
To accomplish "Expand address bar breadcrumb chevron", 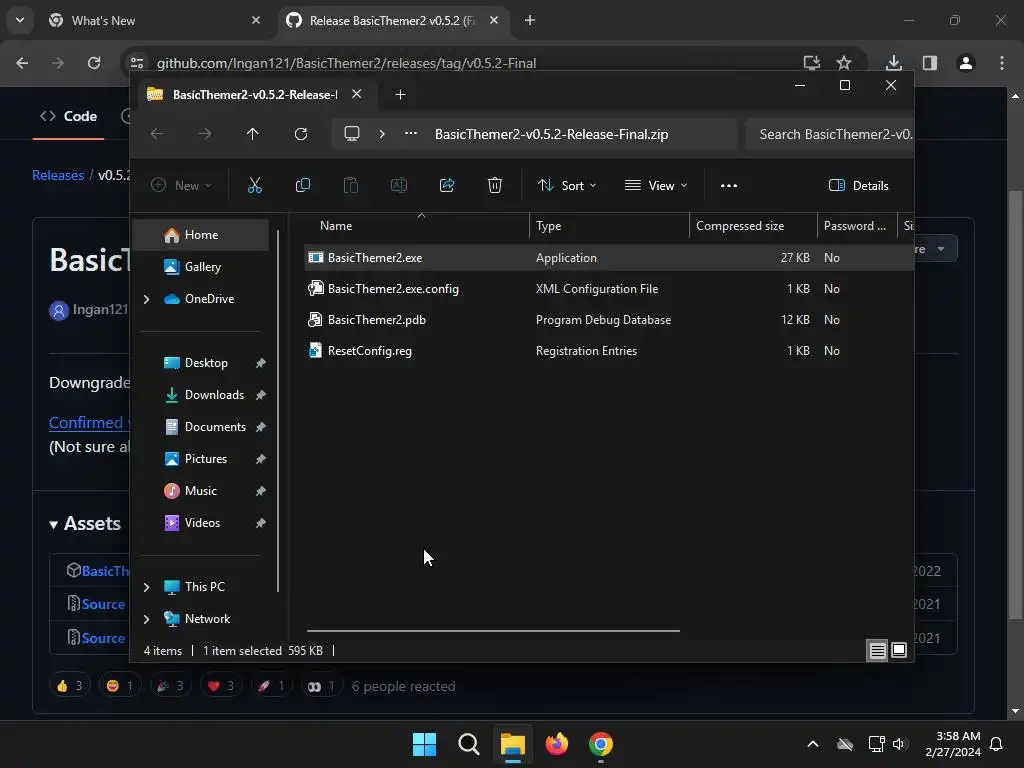I will pyautogui.click(x=382, y=134).
